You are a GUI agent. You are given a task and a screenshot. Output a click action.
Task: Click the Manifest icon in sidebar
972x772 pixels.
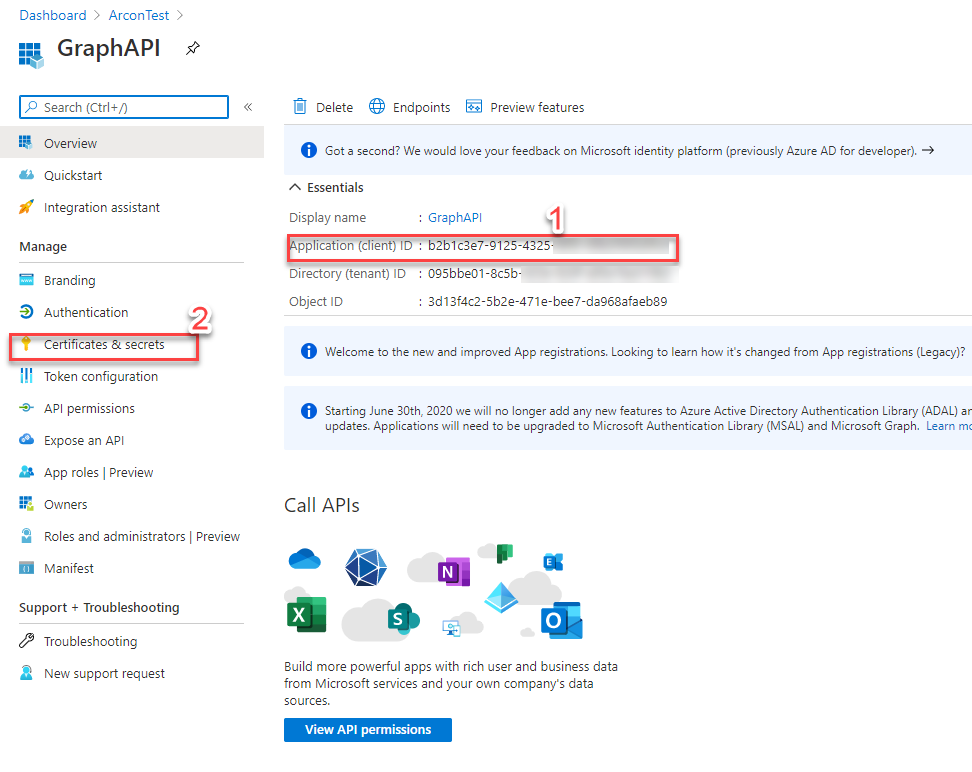pos(26,568)
